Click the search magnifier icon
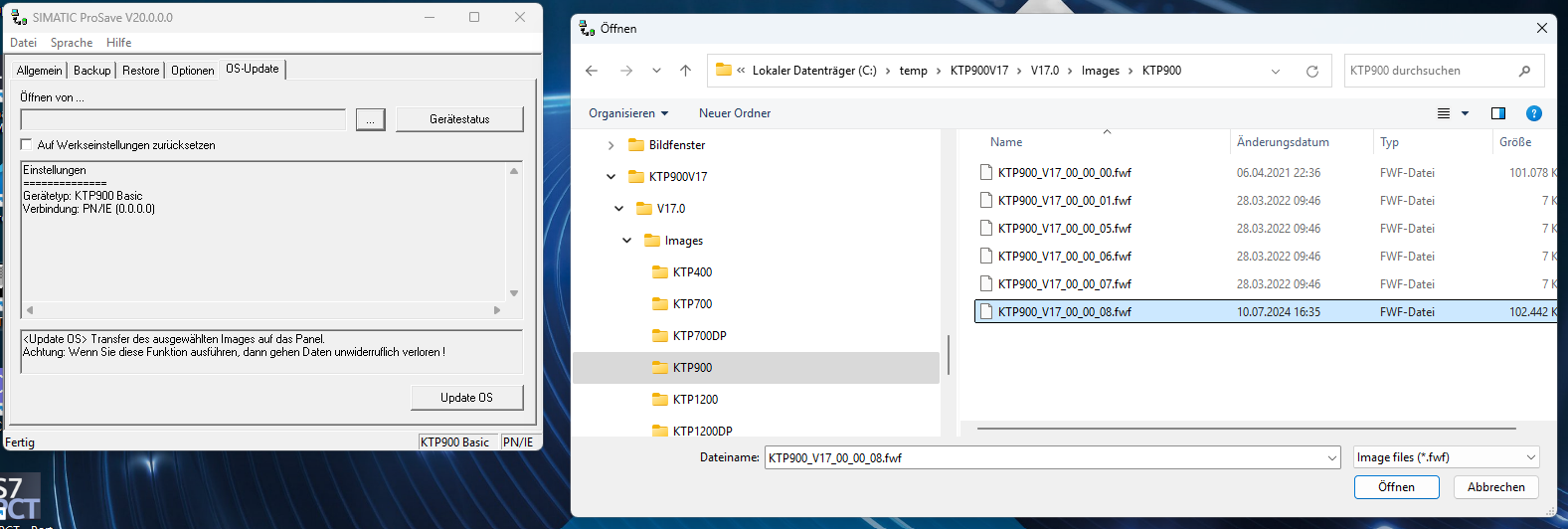The height and width of the screenshot is (529, 1568). [x=1524, y=71]
